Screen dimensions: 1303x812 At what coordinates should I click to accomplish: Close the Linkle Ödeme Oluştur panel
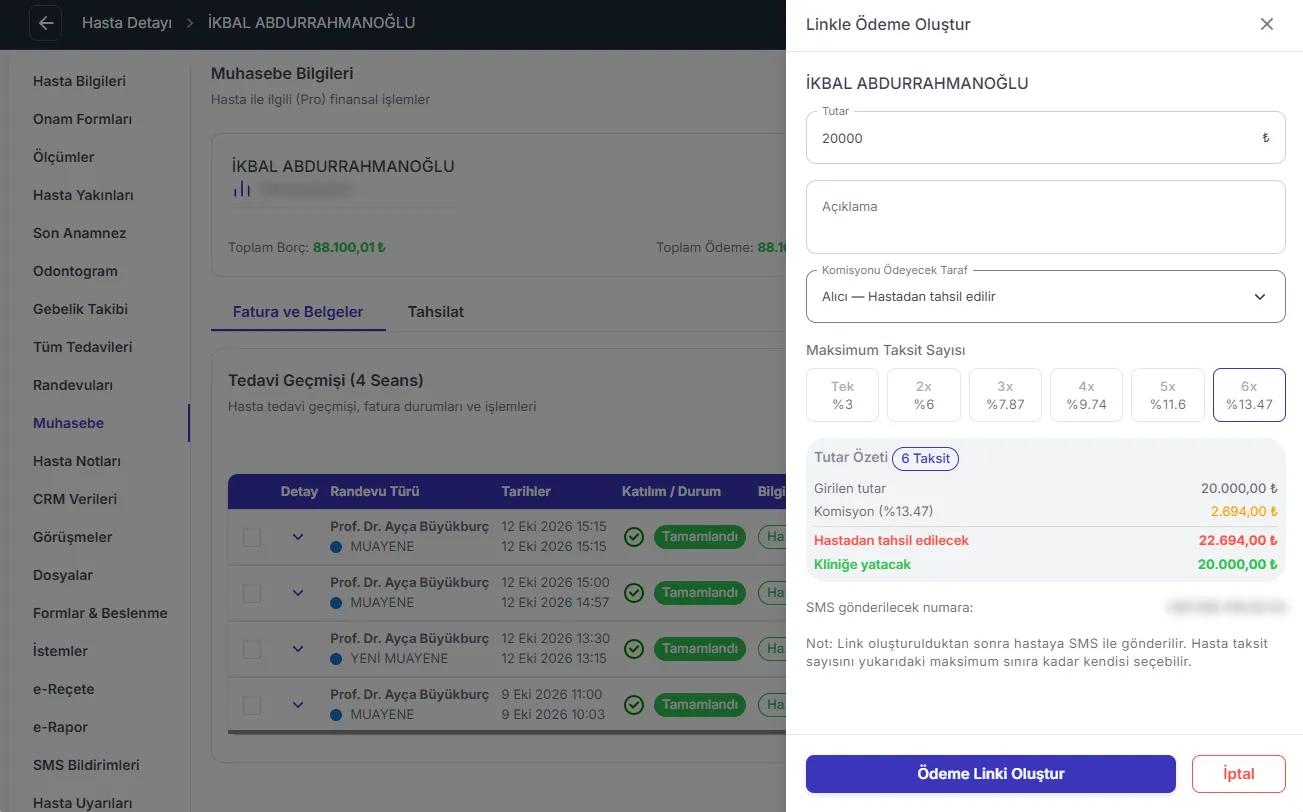1267,24
